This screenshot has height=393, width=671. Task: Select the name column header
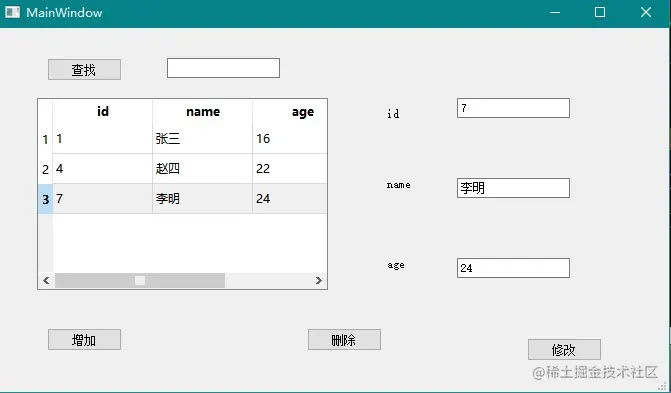click(202, 112)
